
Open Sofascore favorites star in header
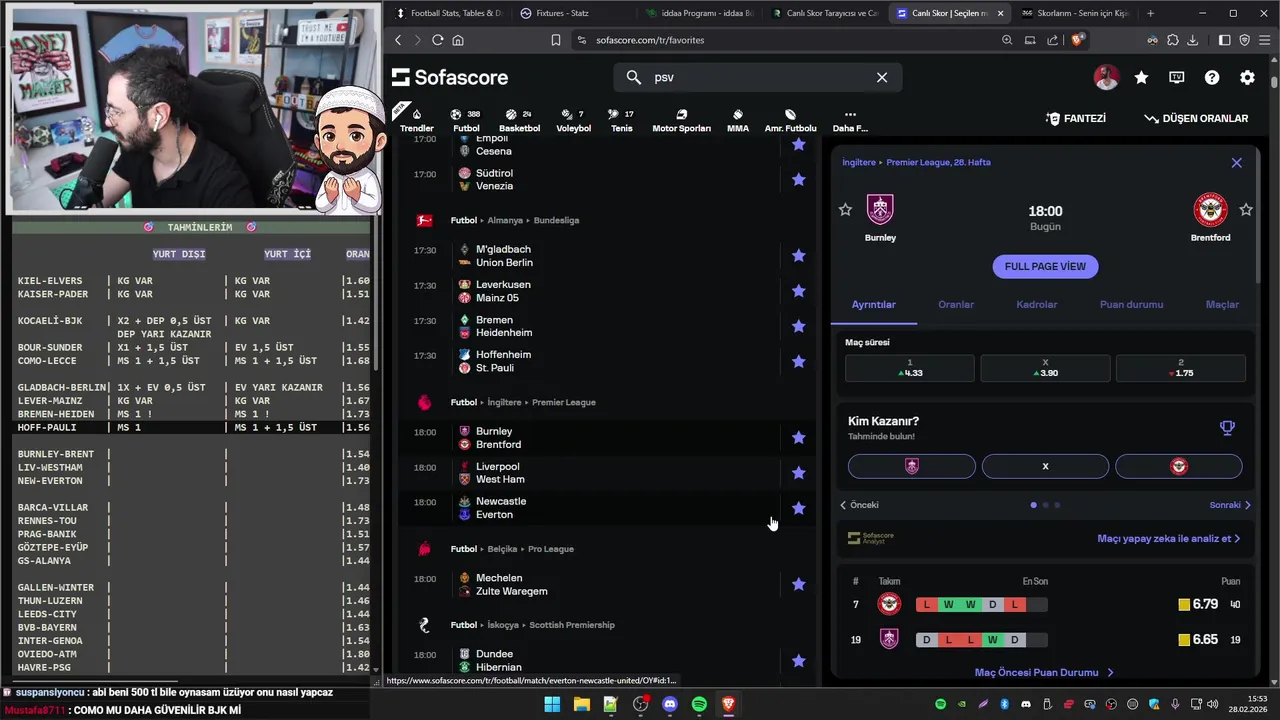[x=1141, y=77]
